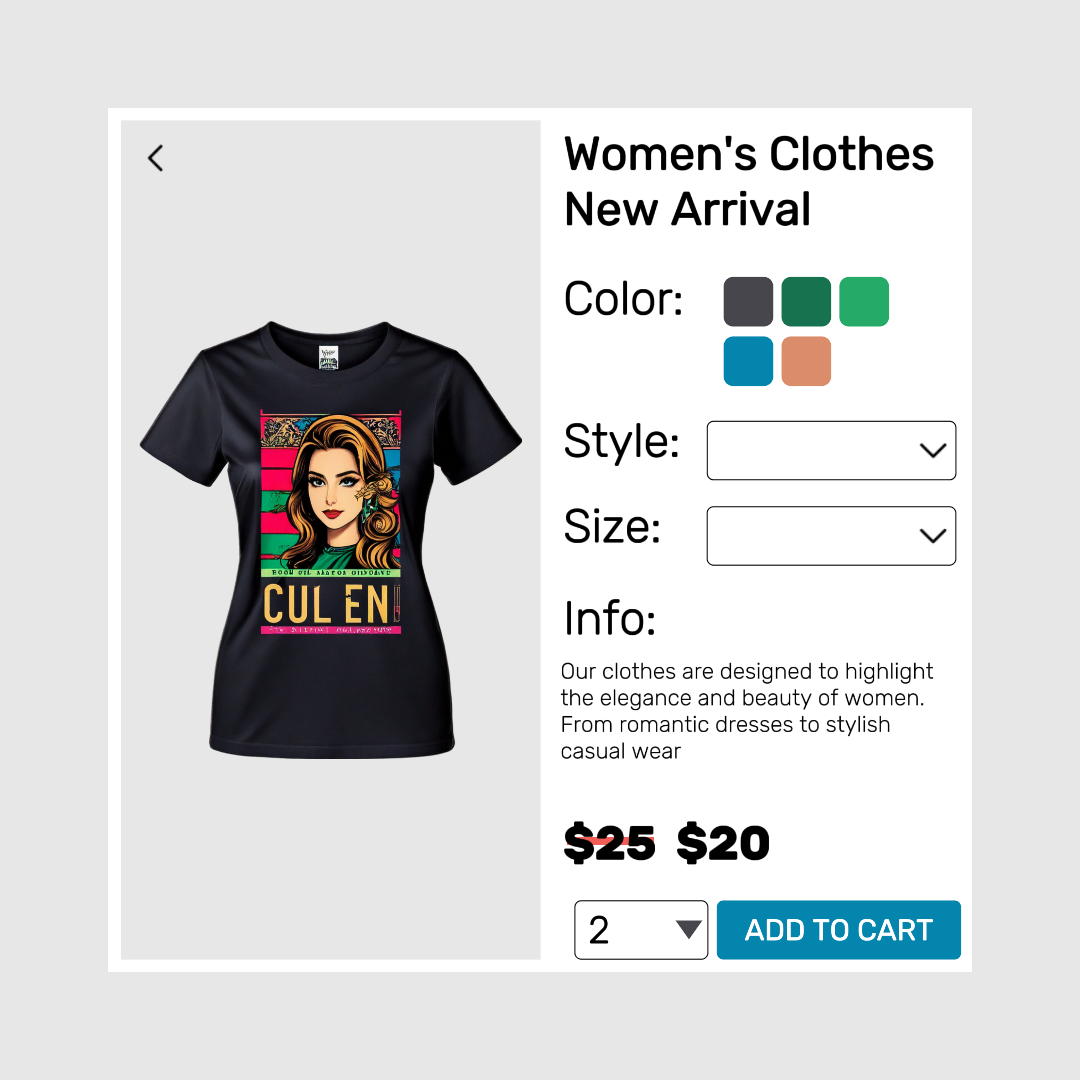Open the Style dropdown field
1080x1080 pixels.
[831, 451]
